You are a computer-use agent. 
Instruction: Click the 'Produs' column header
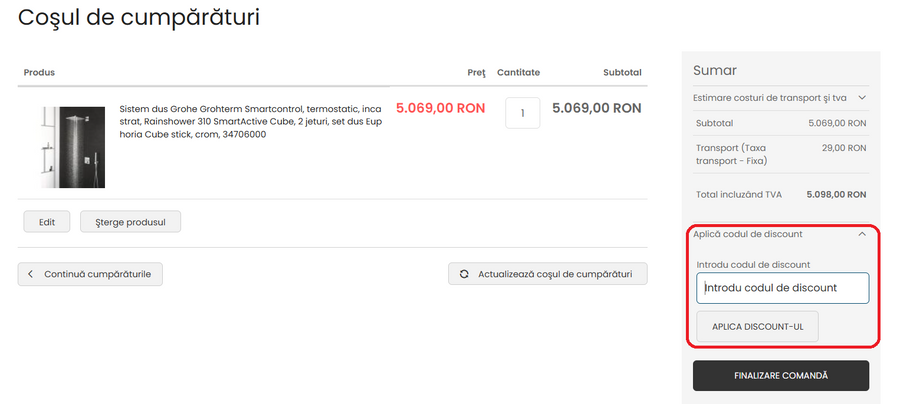point(40,73)
